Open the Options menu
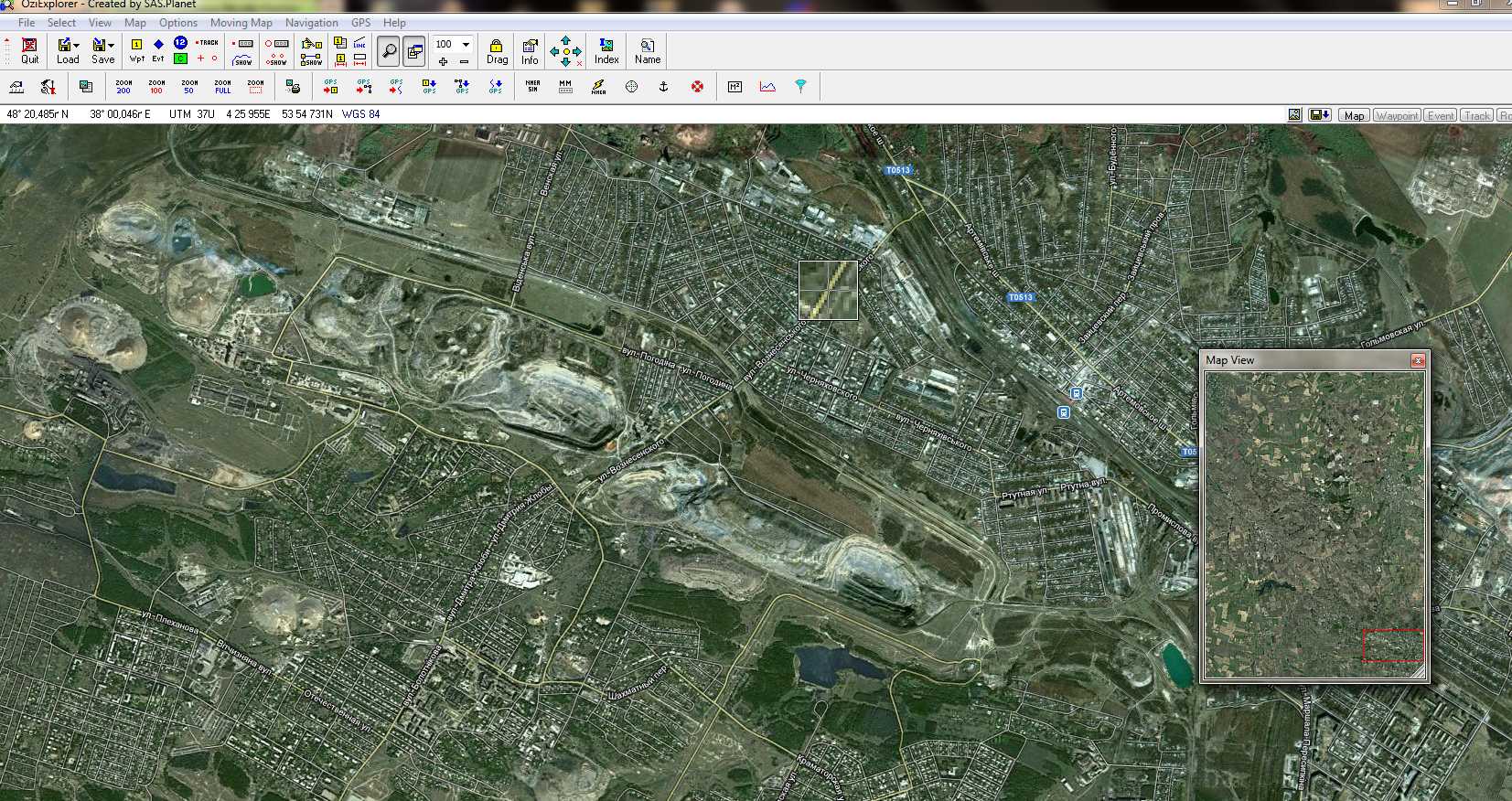Viewport: 1512px width, 801px height. point(178,23)
